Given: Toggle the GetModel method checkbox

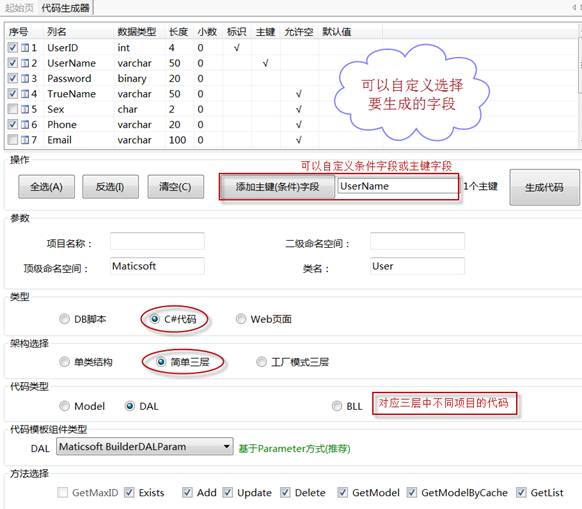Looking at the screenshot, I should coord(342,492).
